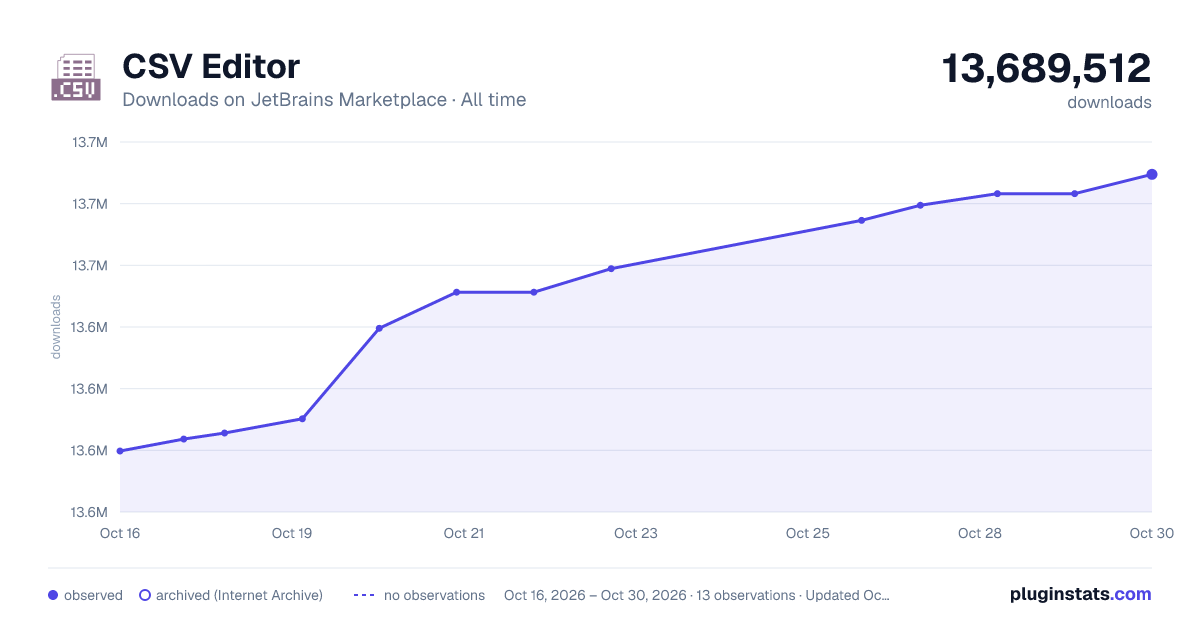Click the 13,689,512 download count
Screen dimensions: 1200x630
[1047, 69]
